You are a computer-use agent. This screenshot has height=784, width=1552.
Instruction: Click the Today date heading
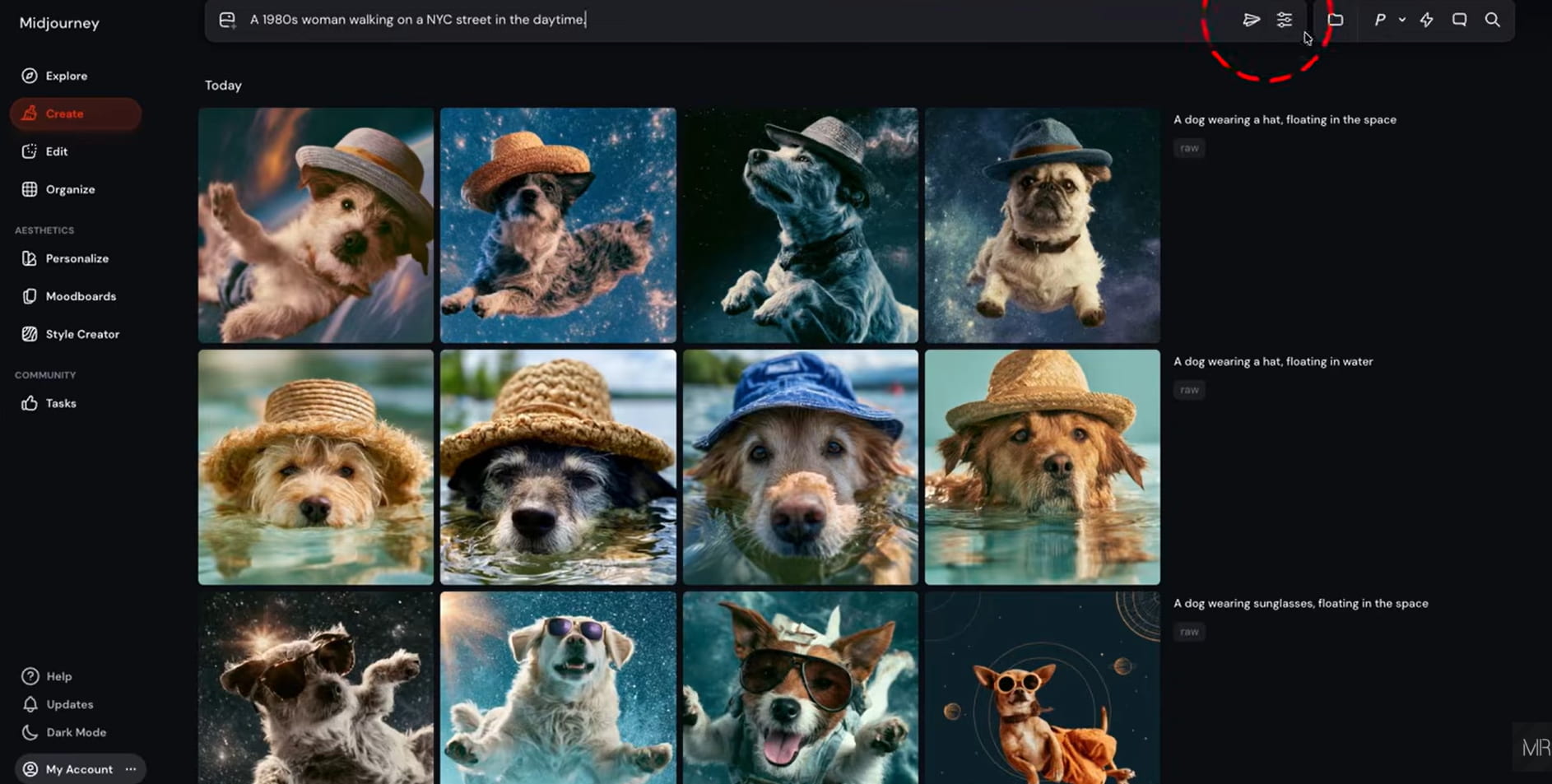pyautogui.click(x=223, y=86)
